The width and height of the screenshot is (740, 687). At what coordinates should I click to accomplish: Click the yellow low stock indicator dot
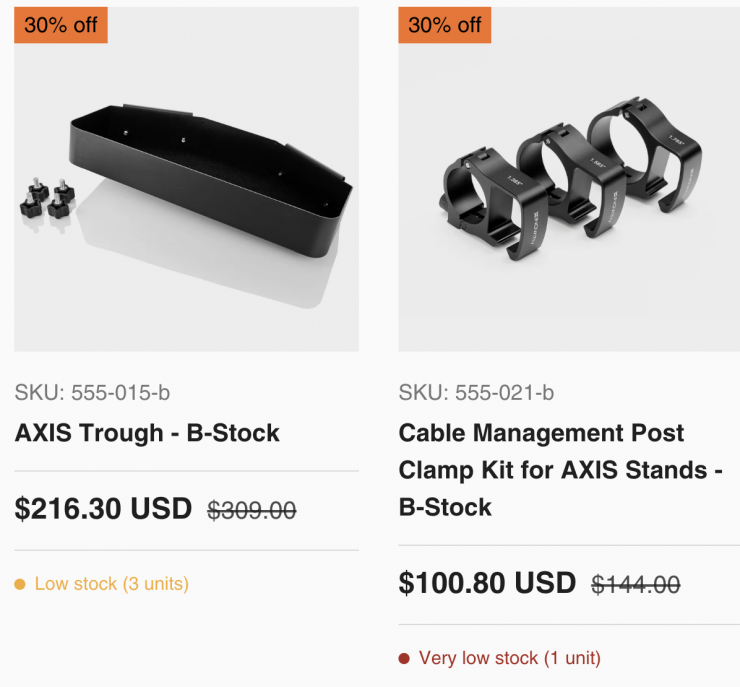20,584
